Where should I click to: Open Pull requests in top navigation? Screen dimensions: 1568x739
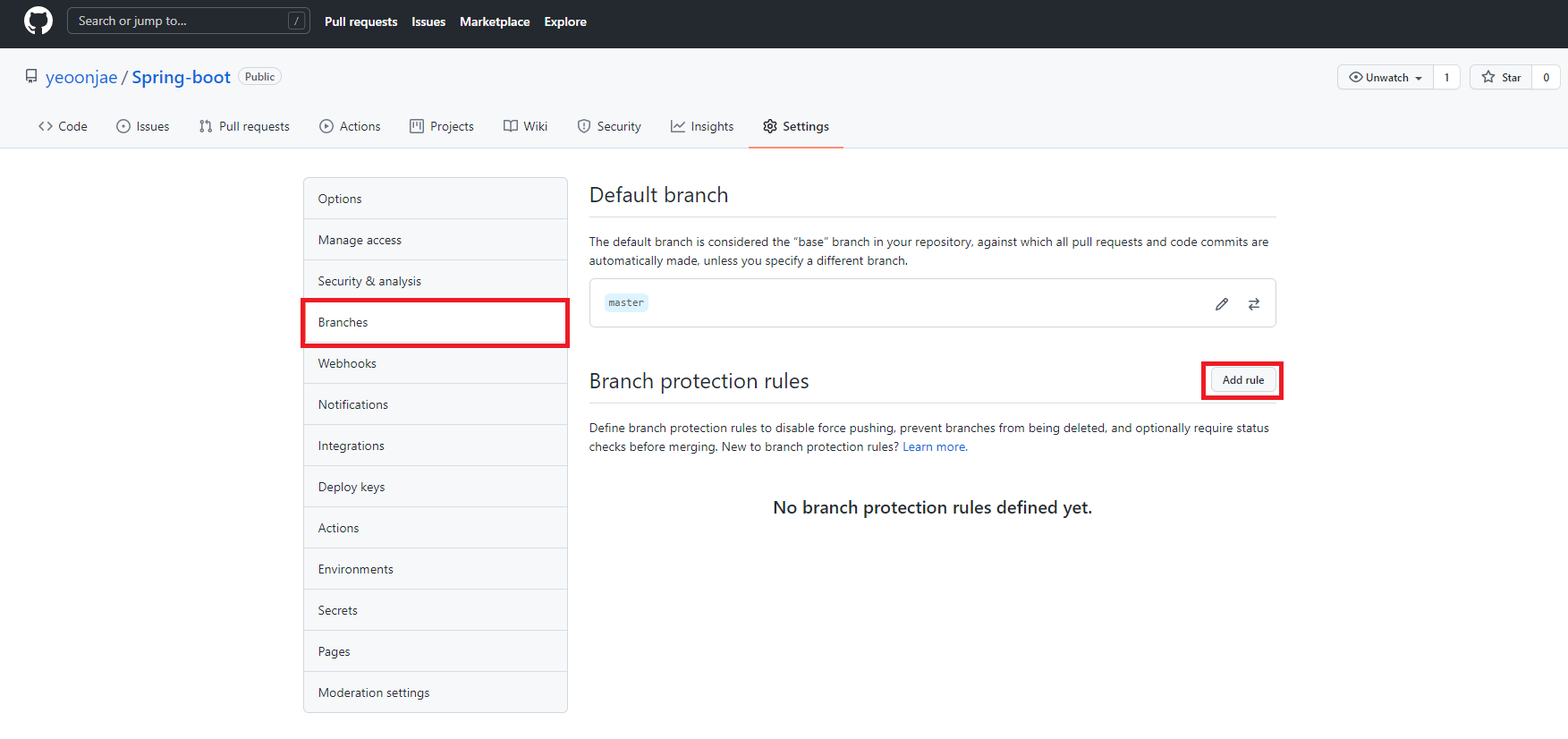coord(360,21)
